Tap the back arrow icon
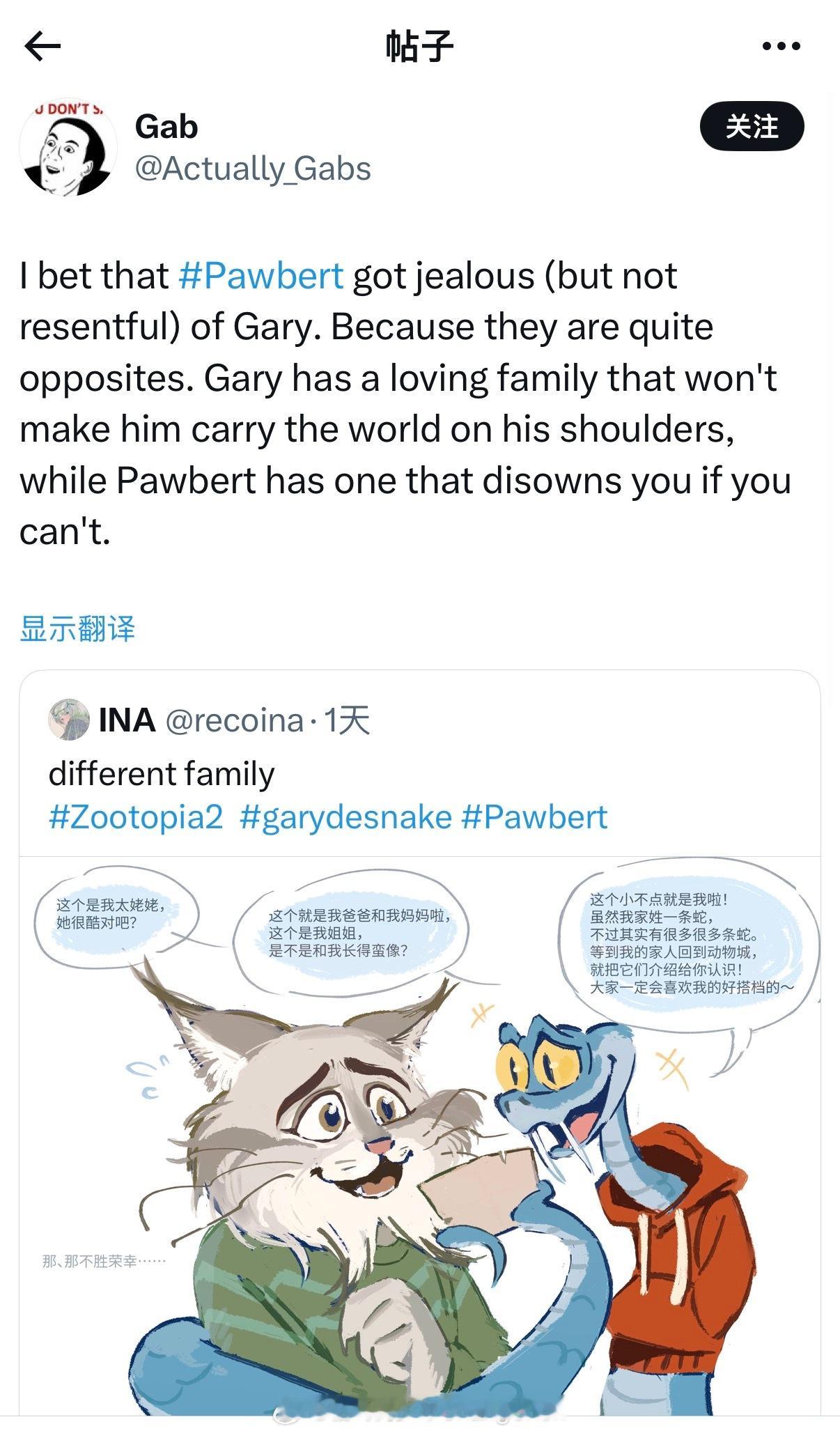Image resolution: width=840 pixels, height=1433 pixels. pyautogui.click(x=42, y=47)
